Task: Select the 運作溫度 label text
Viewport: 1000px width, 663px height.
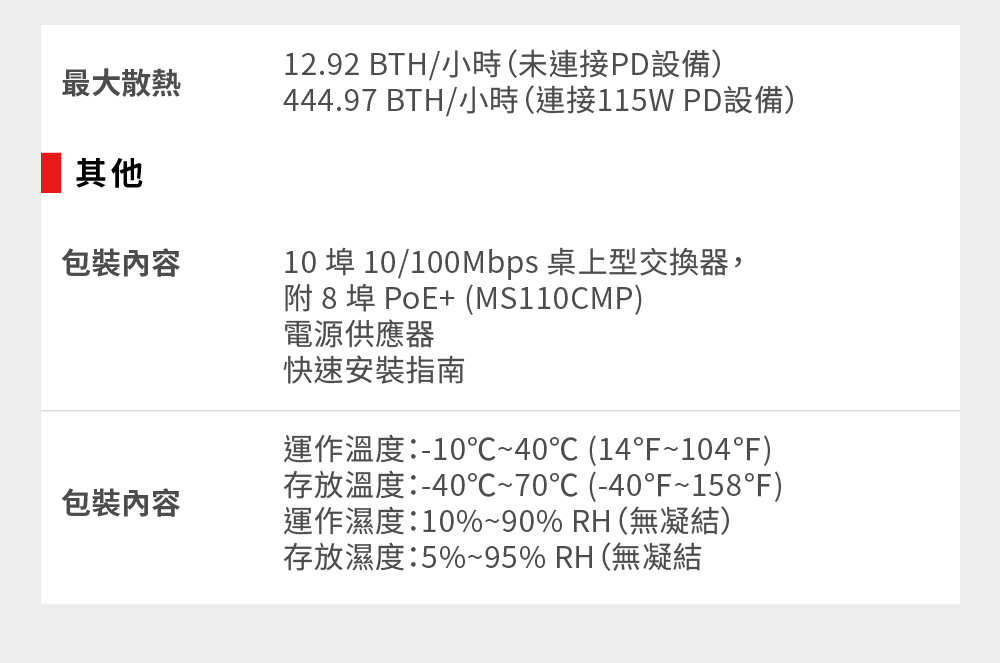Action: (344, 450)
